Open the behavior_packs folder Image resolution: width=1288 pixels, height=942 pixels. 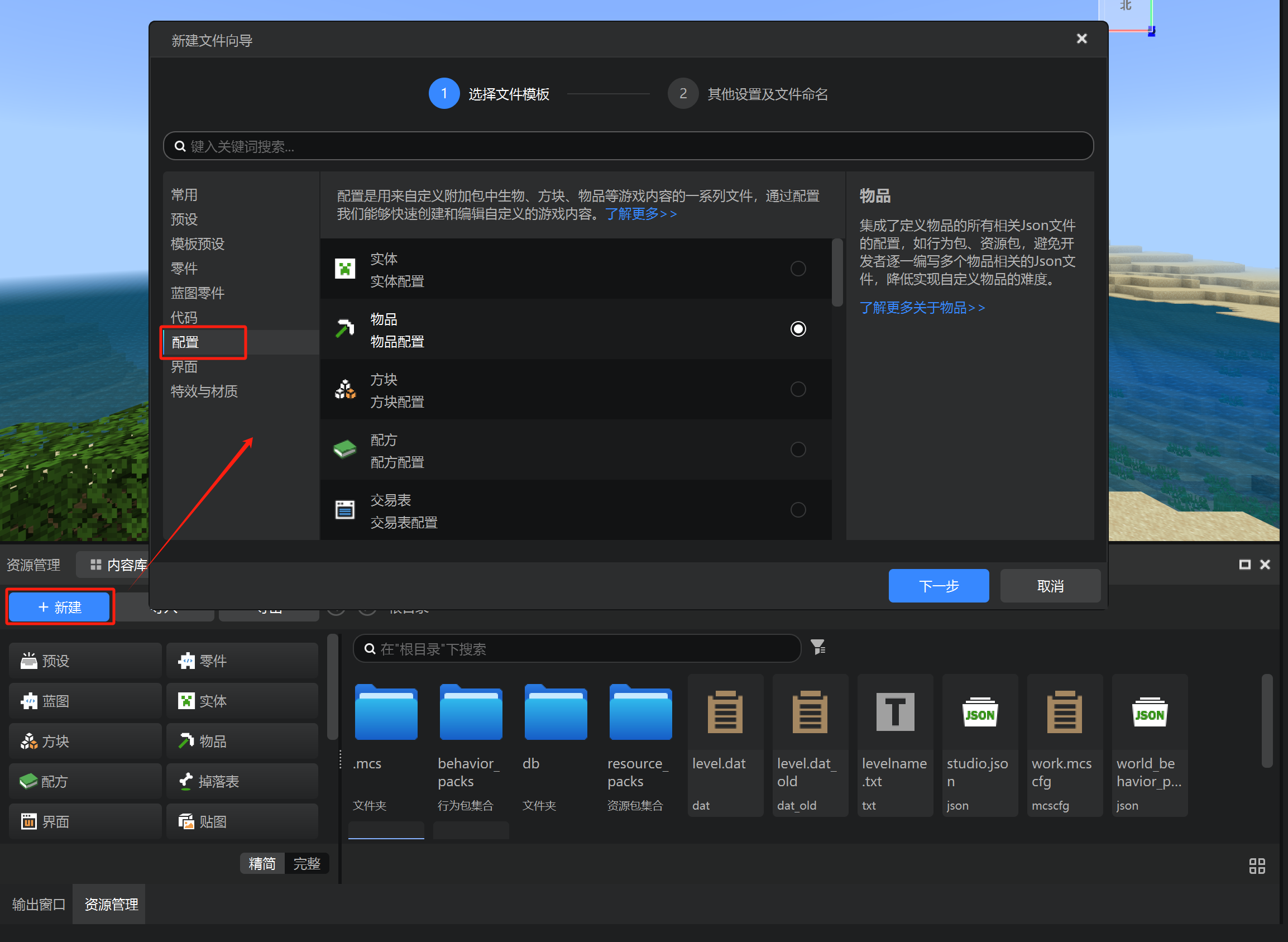pos(471,713)
